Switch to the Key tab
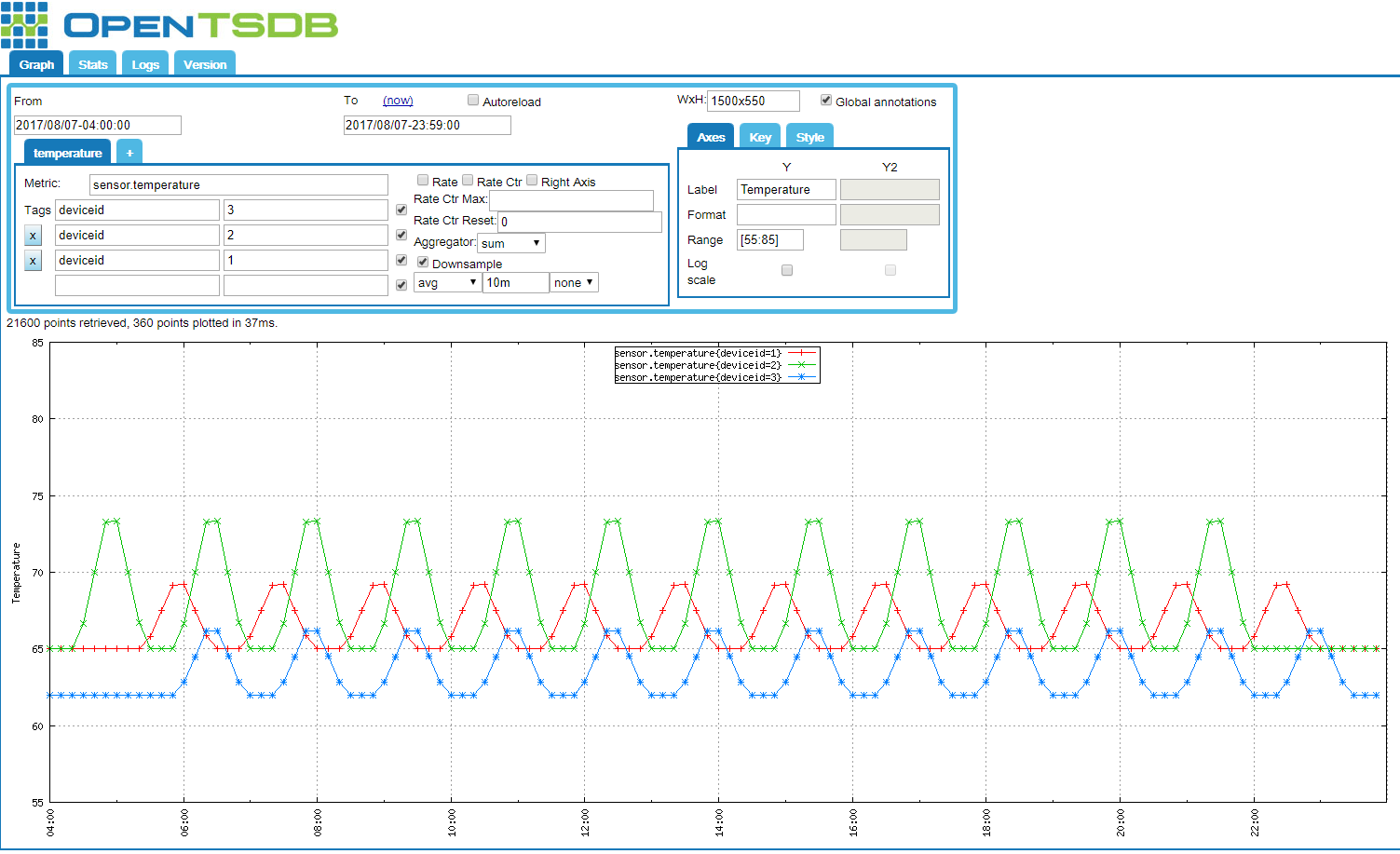 tap(760, 137)
